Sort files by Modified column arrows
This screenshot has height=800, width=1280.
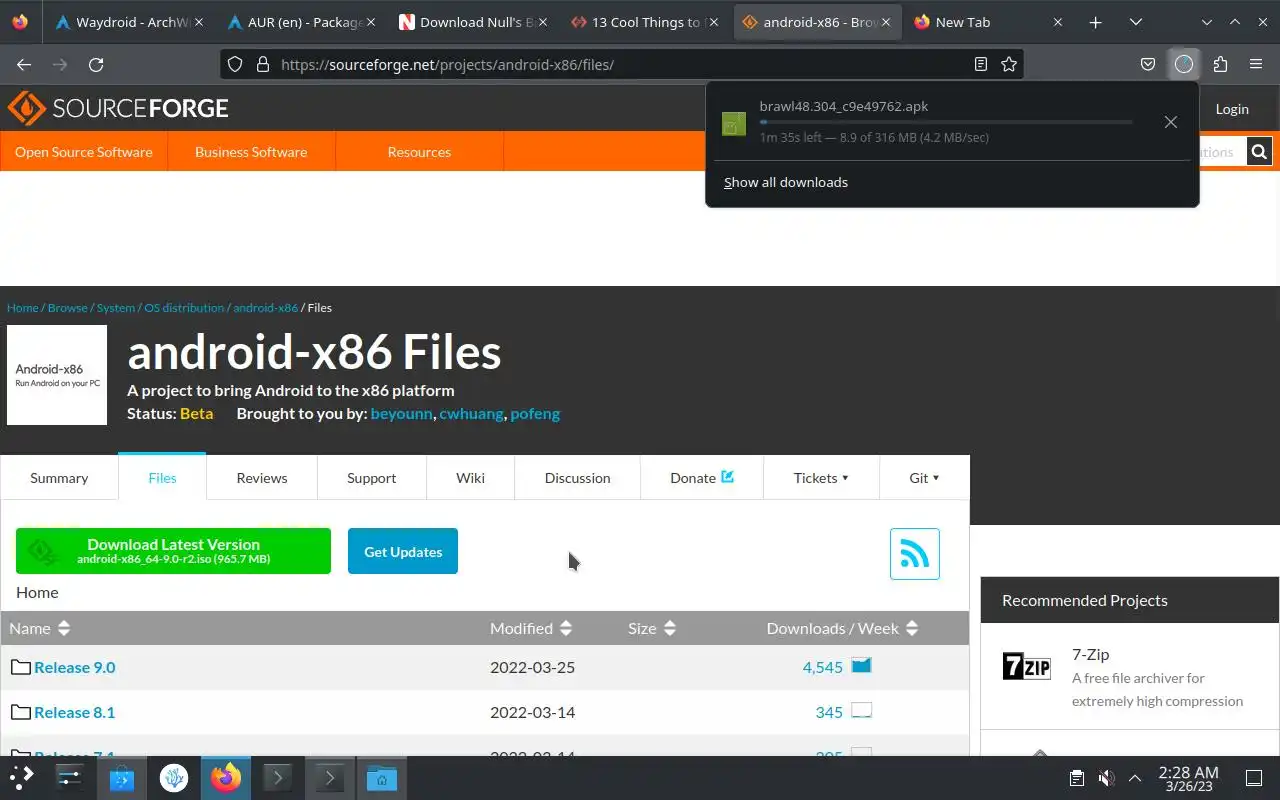point(566,628)
